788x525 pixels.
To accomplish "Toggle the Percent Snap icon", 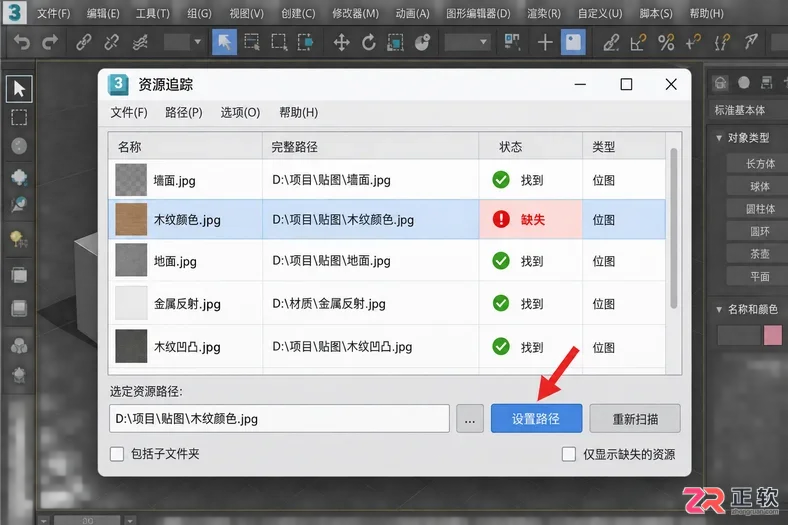I will pos(666,42).
